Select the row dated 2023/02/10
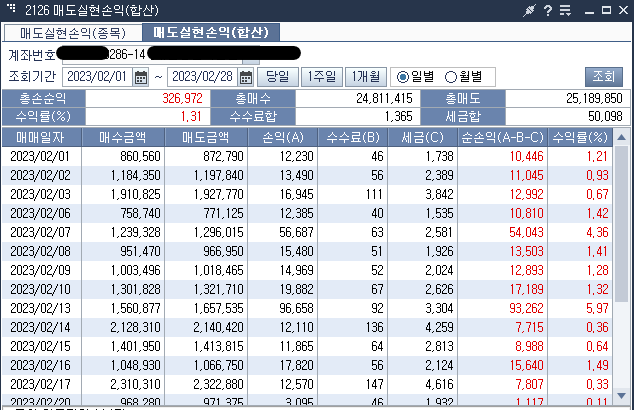634x410 pixels. 307,290
